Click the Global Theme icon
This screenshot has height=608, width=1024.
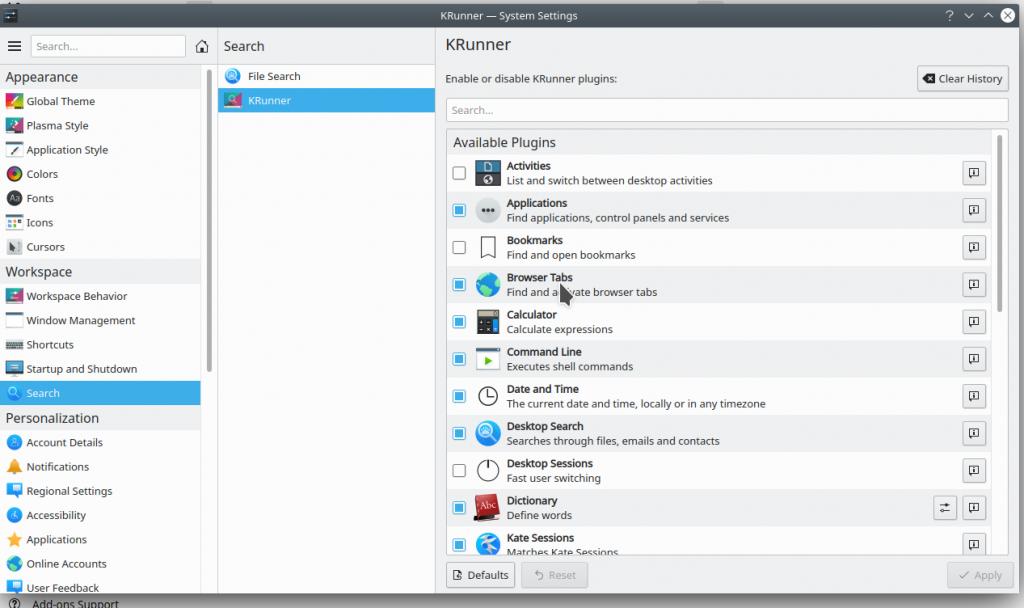(14, 101)
